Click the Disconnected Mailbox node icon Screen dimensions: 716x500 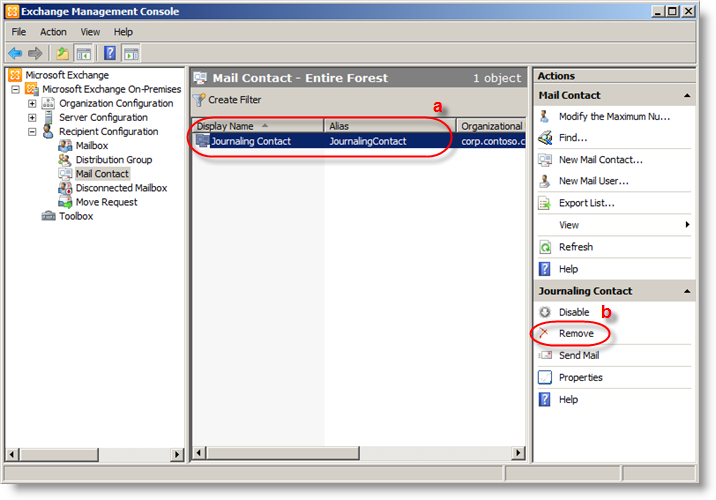coord(65,188)
